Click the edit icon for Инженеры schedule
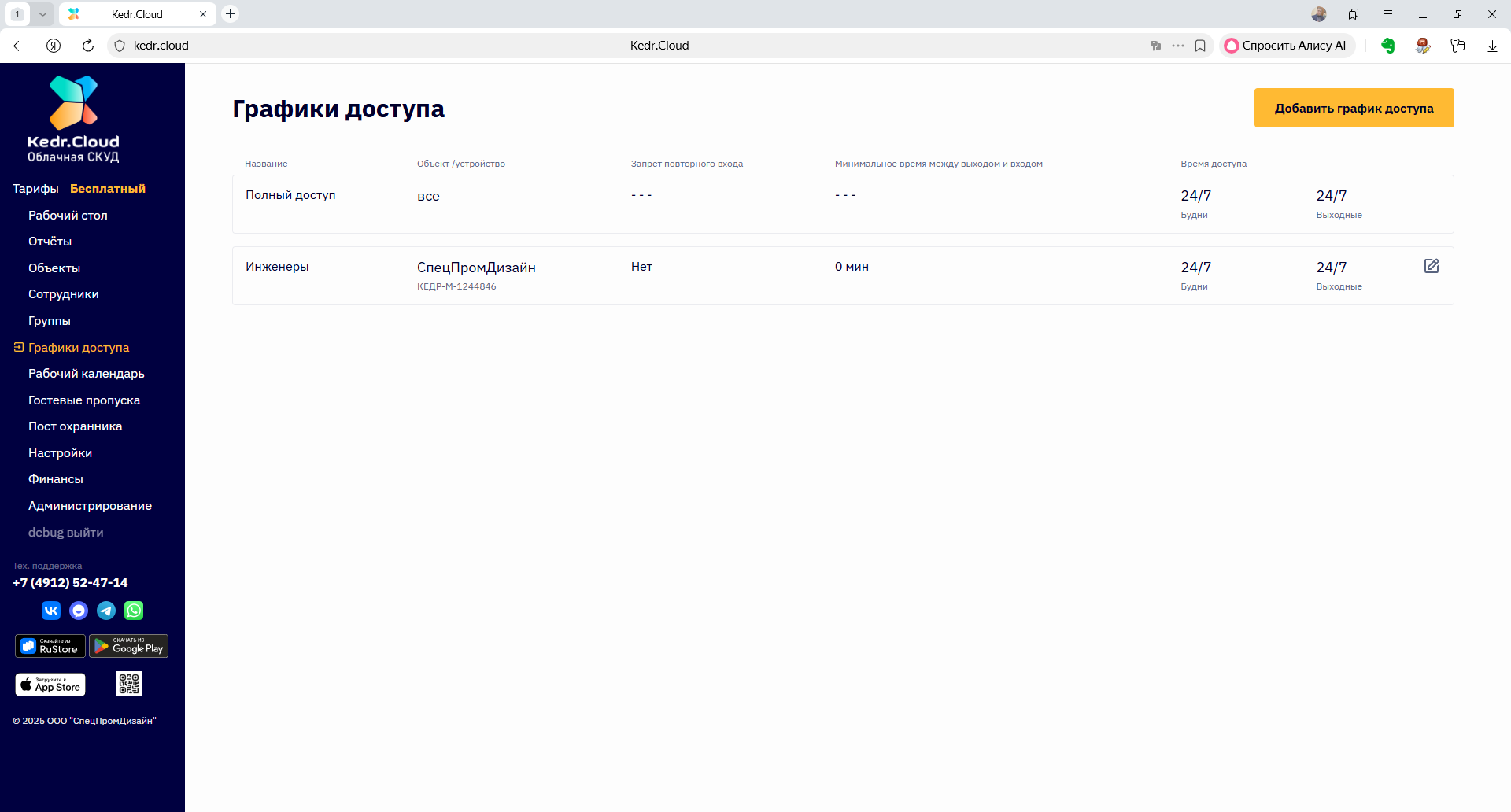The image size is (1511, 812). click(x=1432, y=266)
